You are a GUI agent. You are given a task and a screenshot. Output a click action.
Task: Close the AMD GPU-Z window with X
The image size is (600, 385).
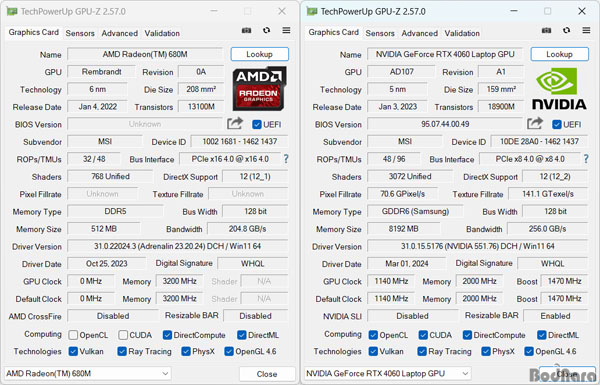click(x=282, y=11)
